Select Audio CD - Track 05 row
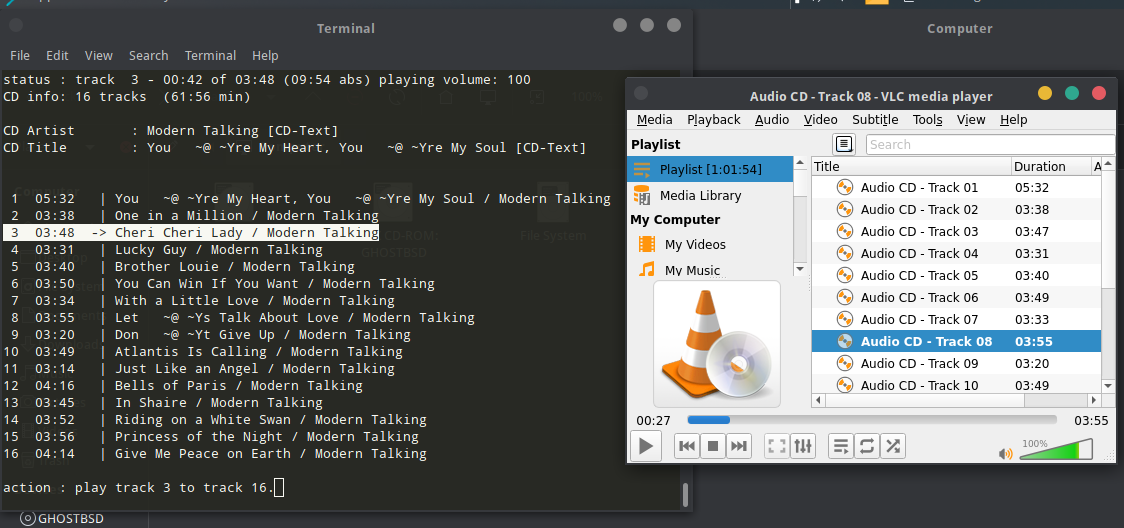The width and height of the screenshot is (1124, 528). click(956, 276)
